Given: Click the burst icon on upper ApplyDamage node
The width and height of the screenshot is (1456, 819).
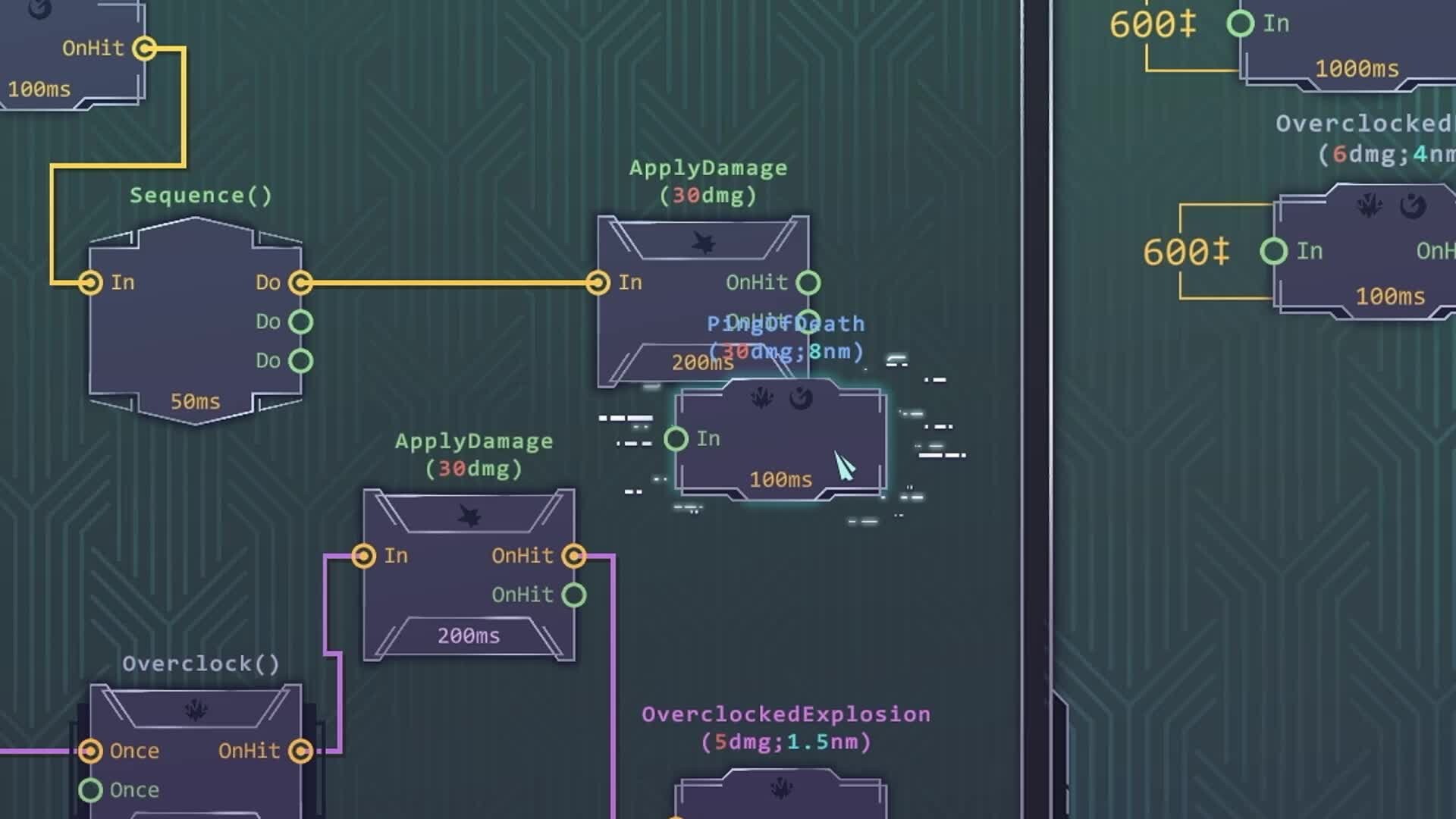Looking at the screenshot, I should coord(704,243).
